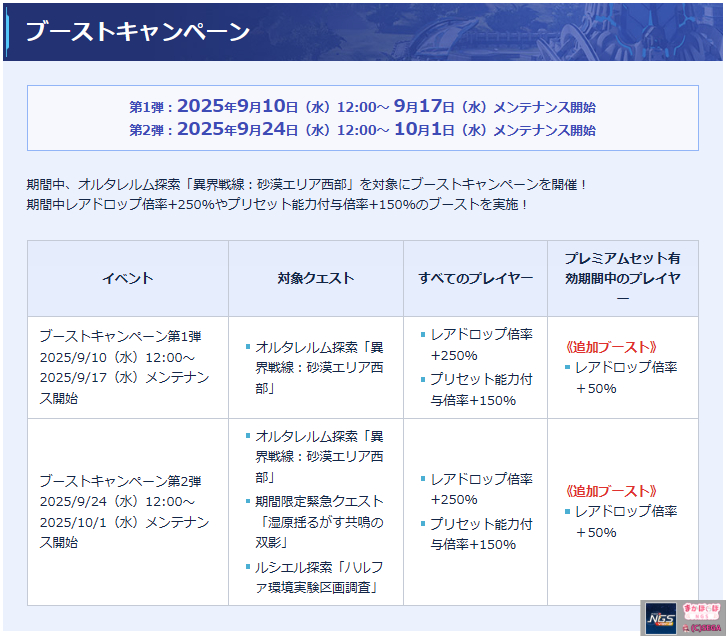727x637 pixels.
Task: Click 第1弾 row レアドロップ倍率+250% item
Action: point(477,345)
